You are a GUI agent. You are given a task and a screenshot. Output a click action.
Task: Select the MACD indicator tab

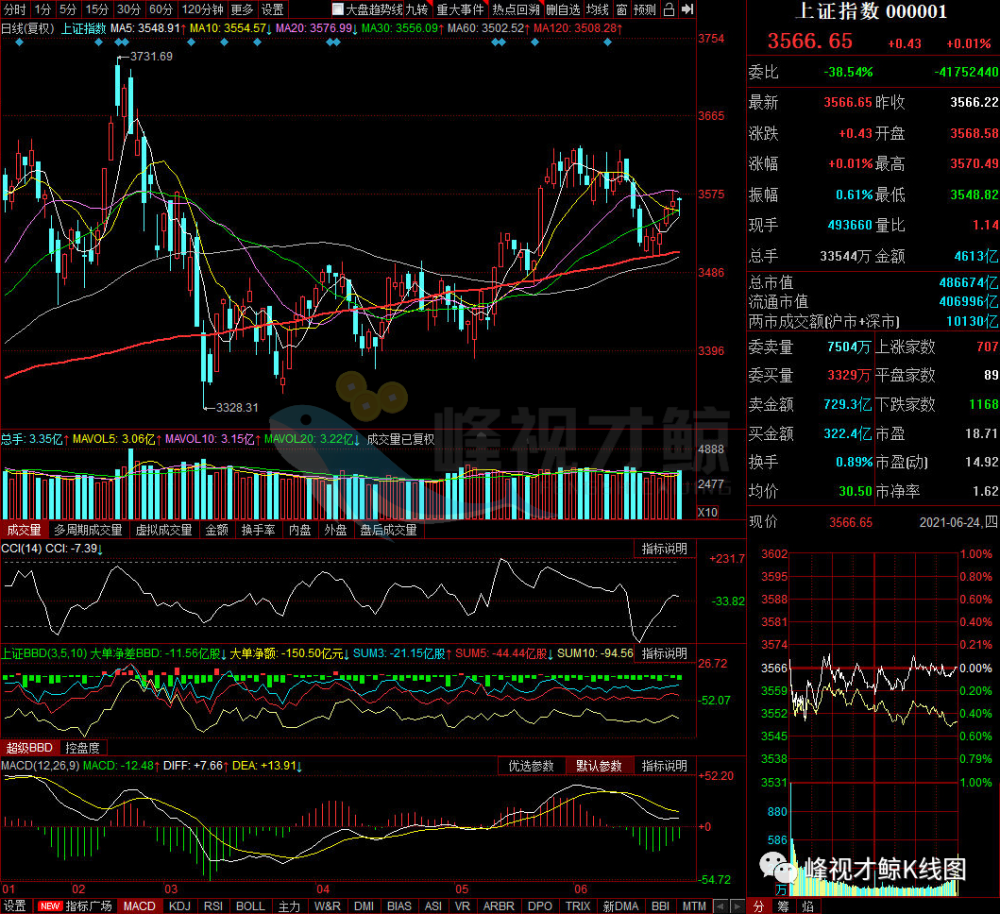click(139, 906)
